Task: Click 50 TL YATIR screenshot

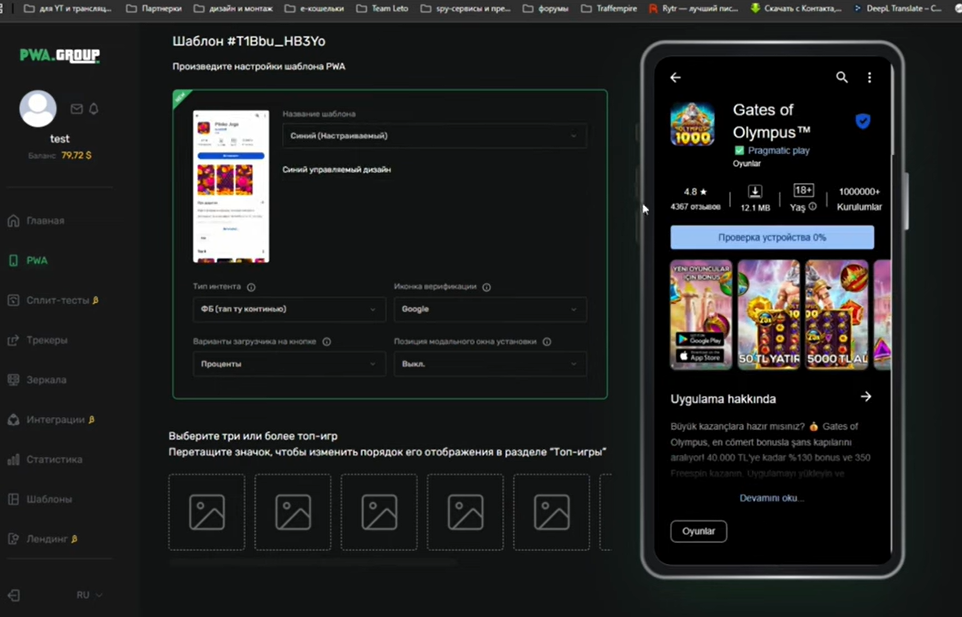Action: (769, 315)
